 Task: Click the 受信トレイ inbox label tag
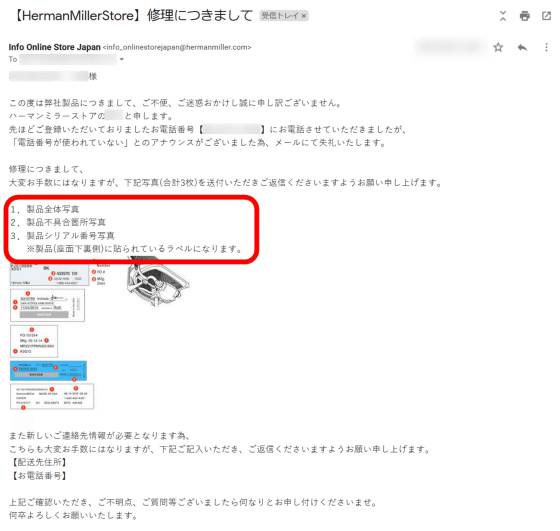pos(280,16)
